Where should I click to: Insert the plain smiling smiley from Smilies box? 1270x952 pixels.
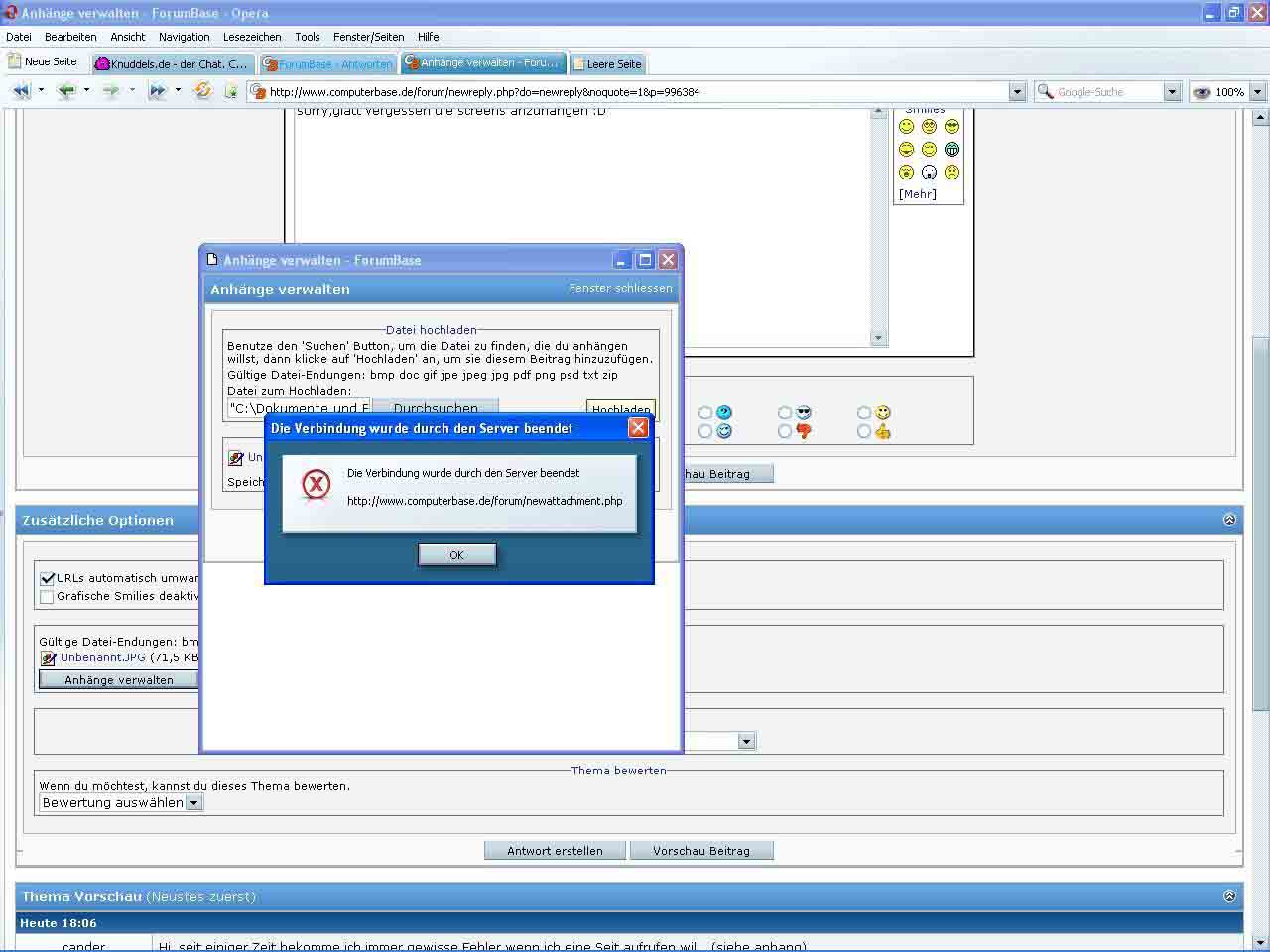pos(906,126)
